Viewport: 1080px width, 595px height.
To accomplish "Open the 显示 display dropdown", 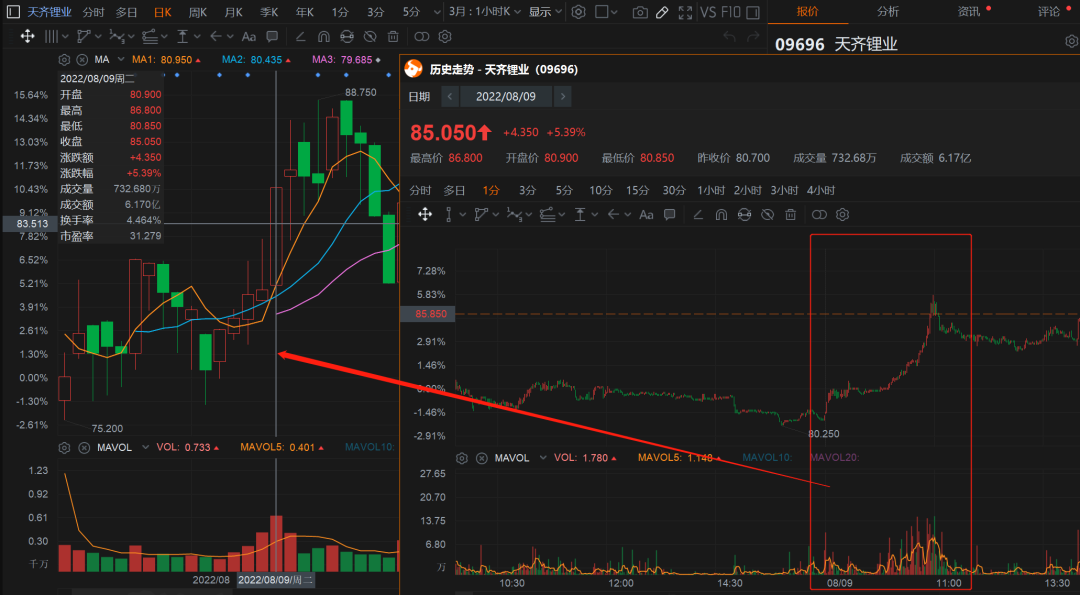I will click(545, 12).
